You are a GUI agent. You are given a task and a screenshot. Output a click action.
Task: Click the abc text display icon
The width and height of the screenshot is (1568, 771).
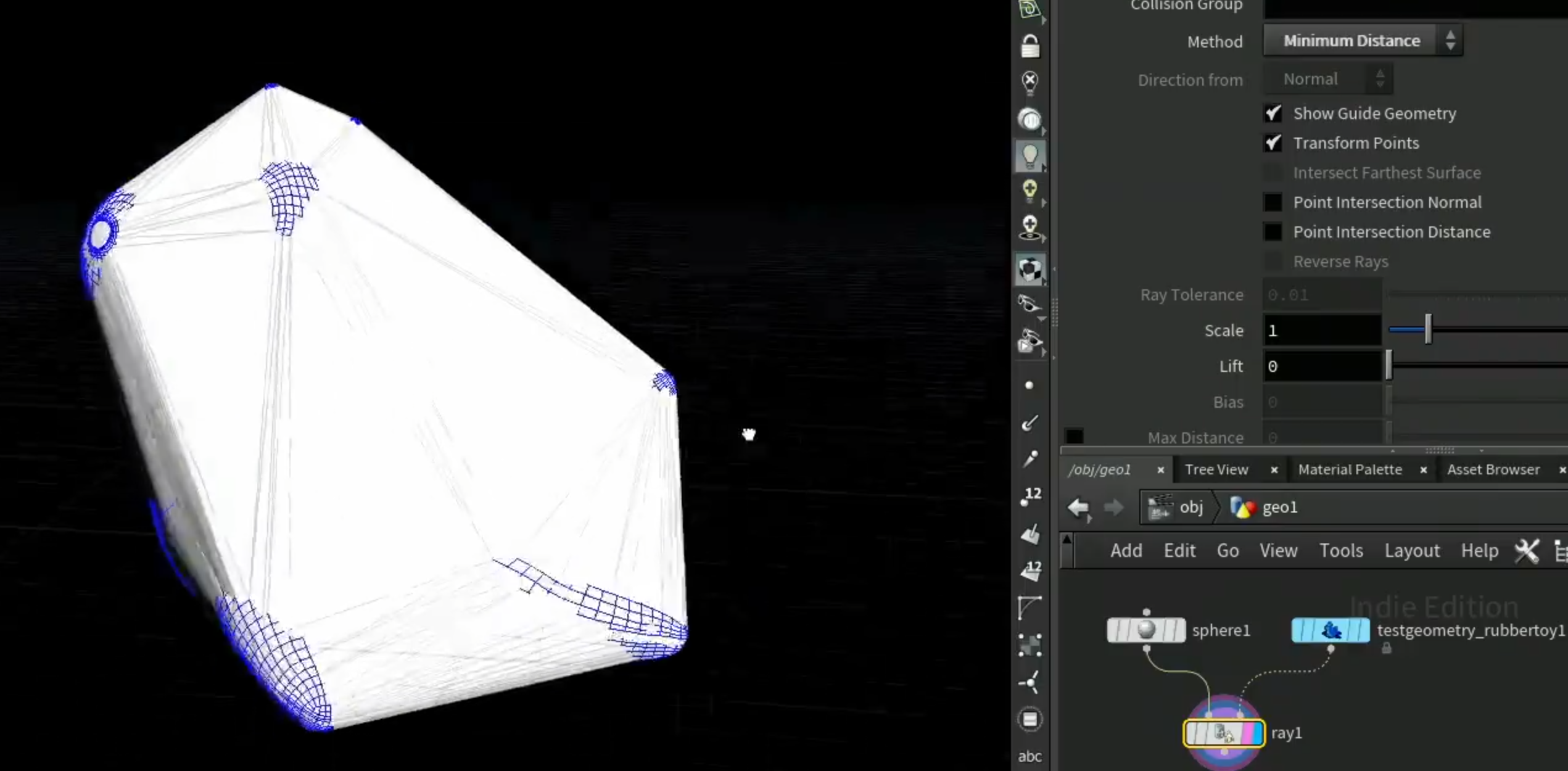tap(1030, 756)
